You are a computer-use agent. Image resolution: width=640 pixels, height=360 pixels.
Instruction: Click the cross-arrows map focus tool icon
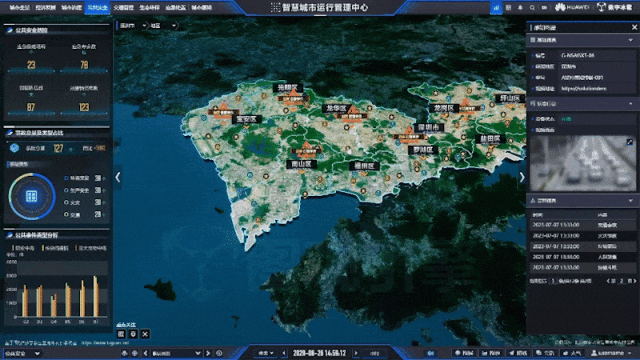coord(145,334)
